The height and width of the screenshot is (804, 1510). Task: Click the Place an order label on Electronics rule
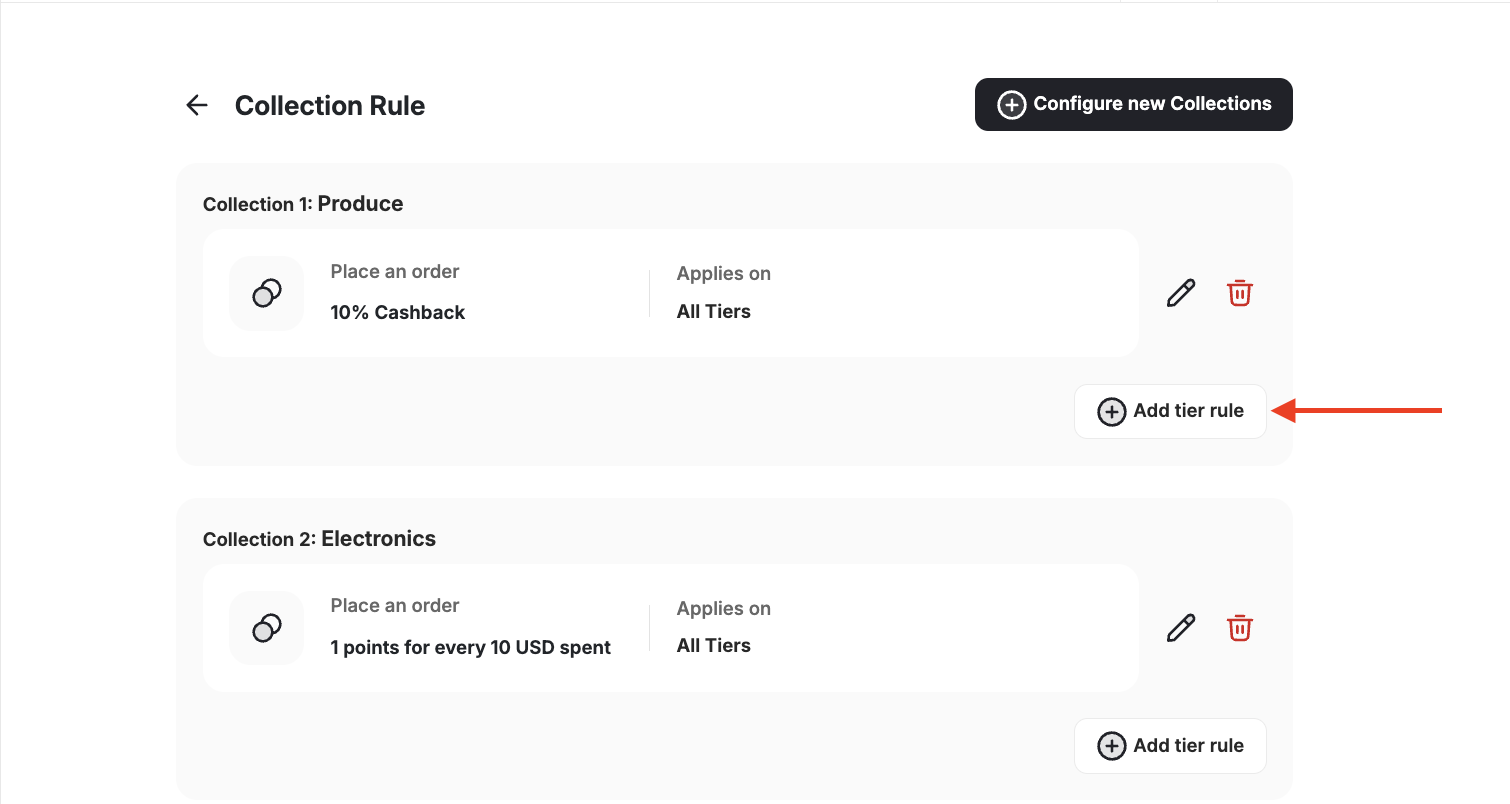[394, 605]
